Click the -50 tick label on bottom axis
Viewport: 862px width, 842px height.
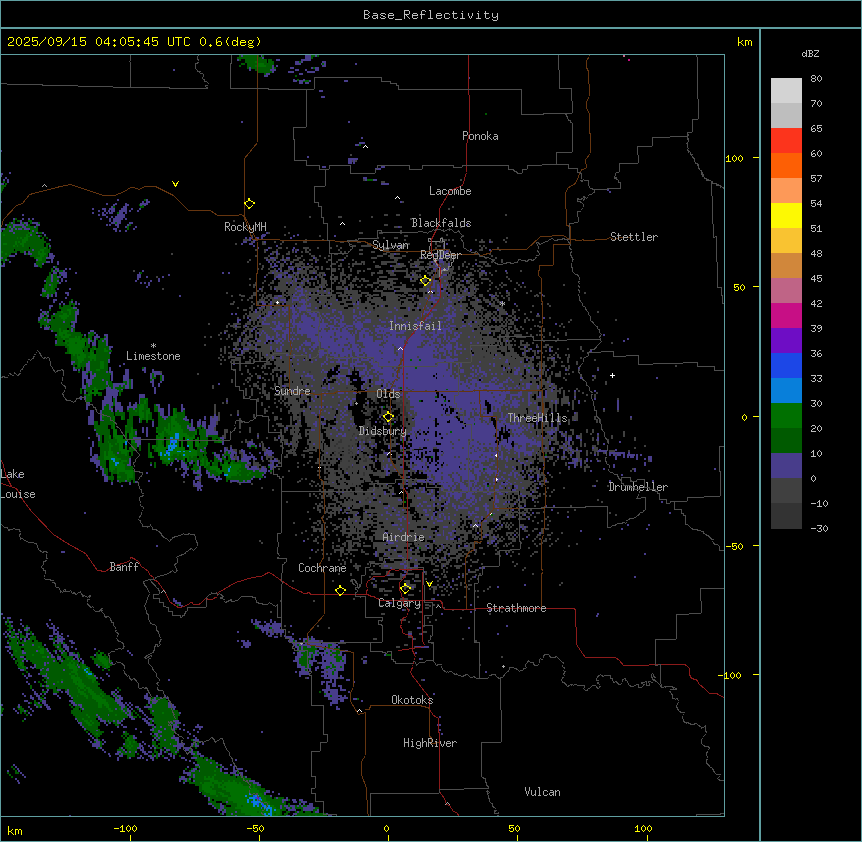[255, 828]
